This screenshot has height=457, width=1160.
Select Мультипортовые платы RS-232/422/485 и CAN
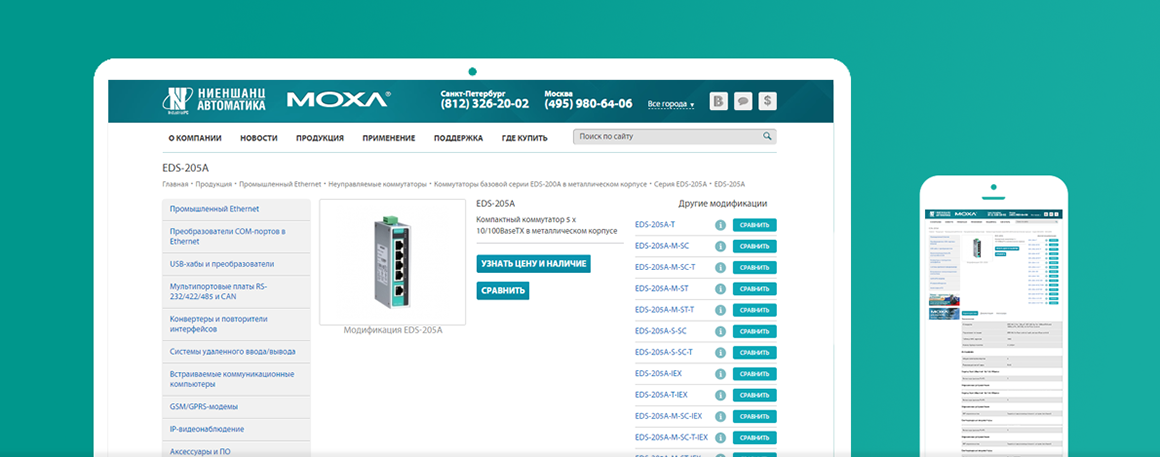236,291
